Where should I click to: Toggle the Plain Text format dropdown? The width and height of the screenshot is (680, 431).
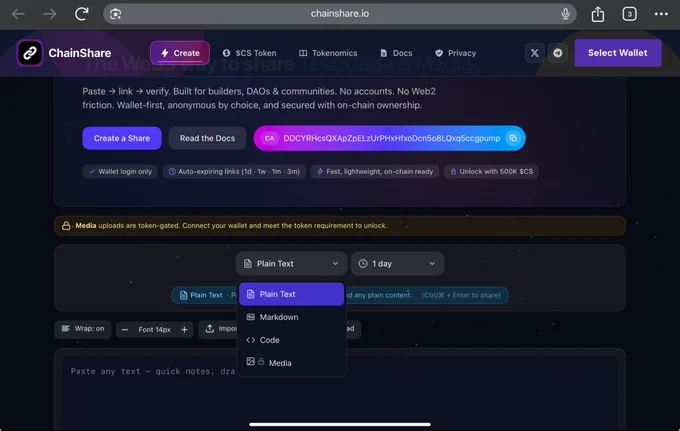pyautogui.click(x=291, y=264)
